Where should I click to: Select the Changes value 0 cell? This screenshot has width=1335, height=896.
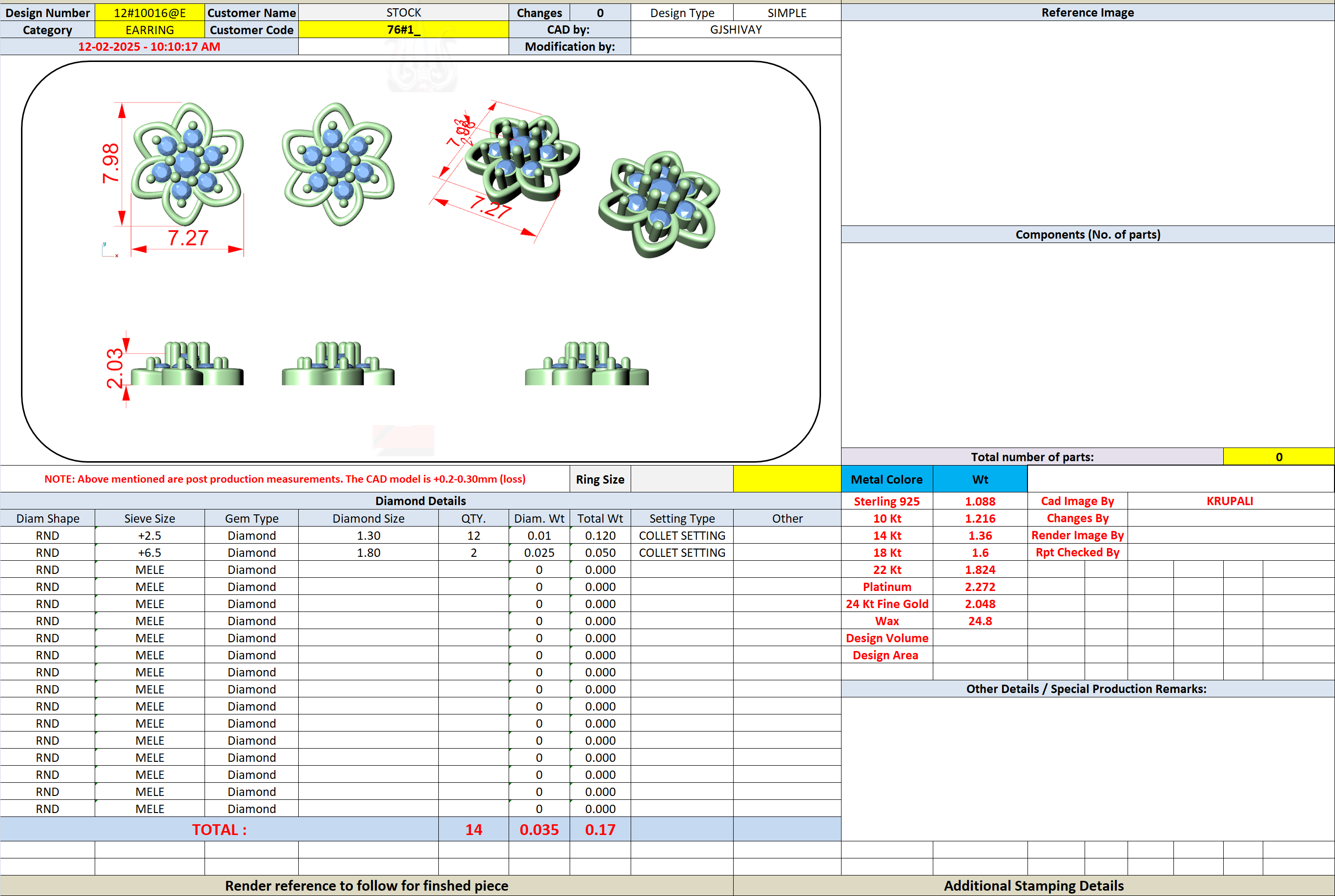click(600, 13)
